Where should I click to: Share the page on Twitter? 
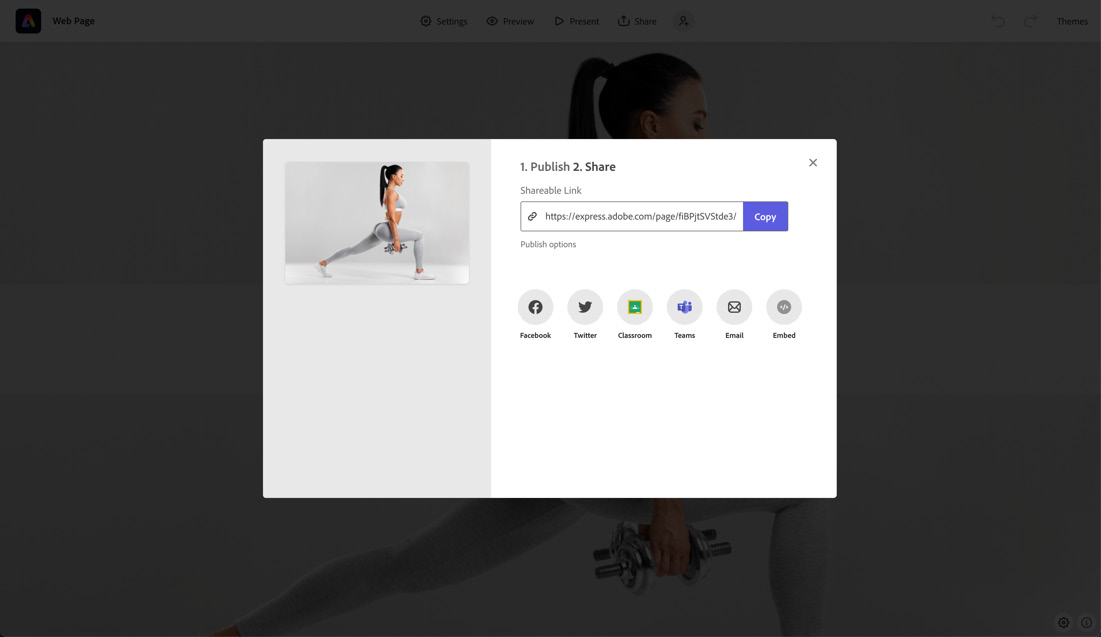[x=585, y=307]
